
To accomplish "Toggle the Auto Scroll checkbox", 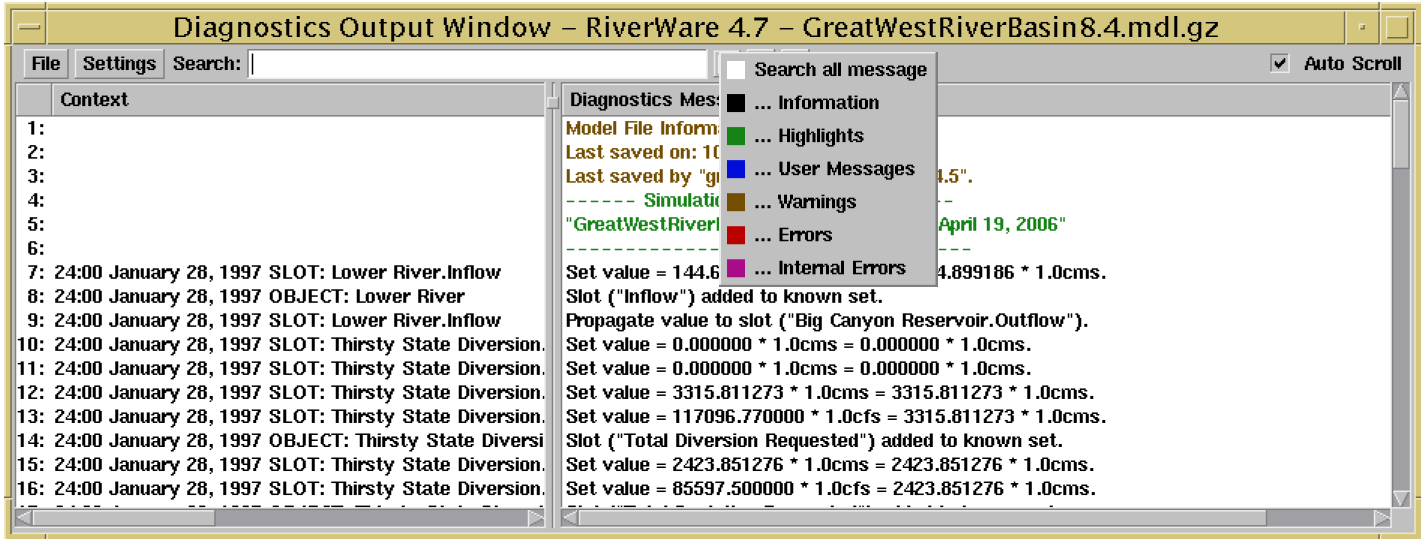I will [x=1279, y=64].
